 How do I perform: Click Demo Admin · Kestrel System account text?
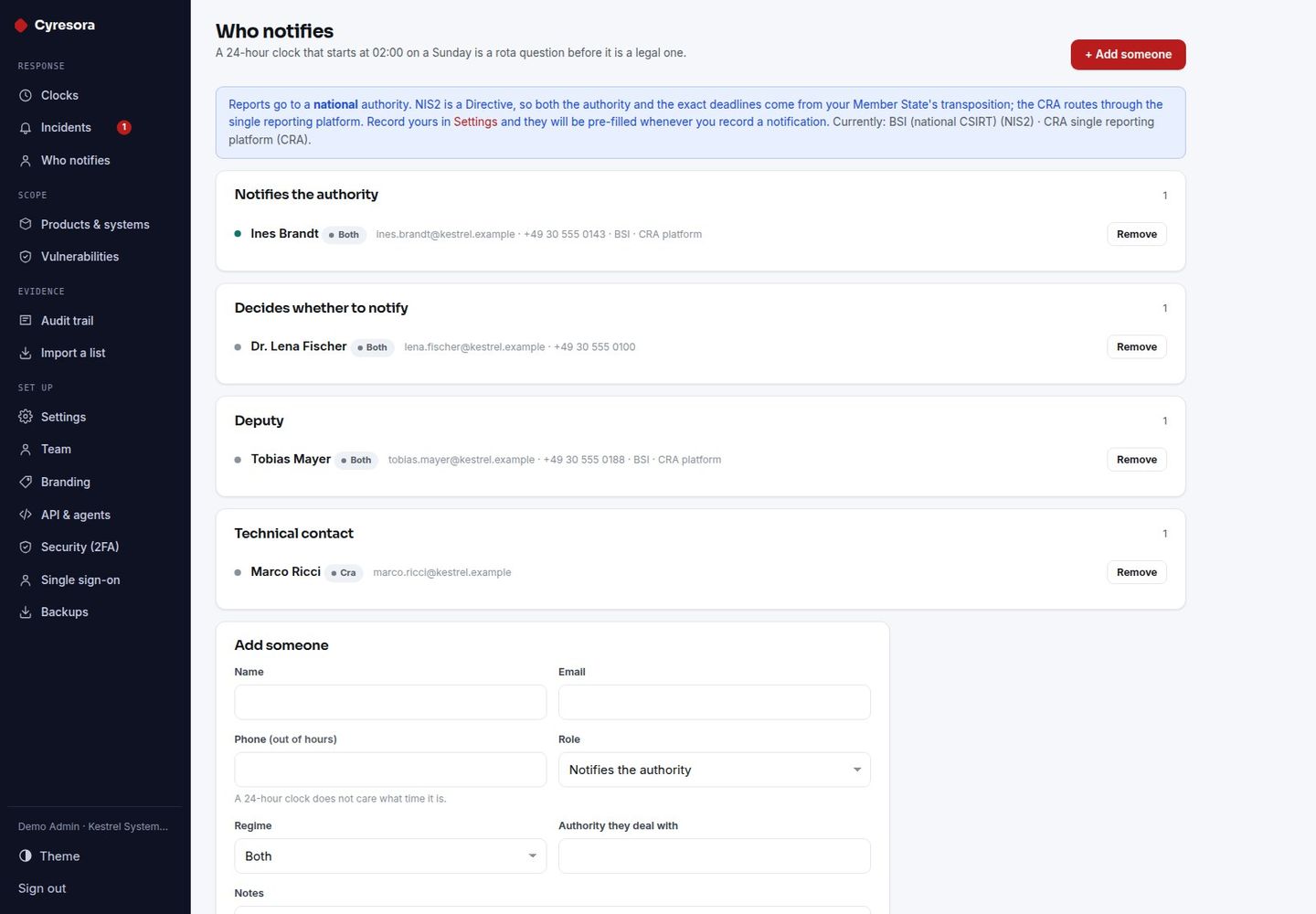[93, 826]
